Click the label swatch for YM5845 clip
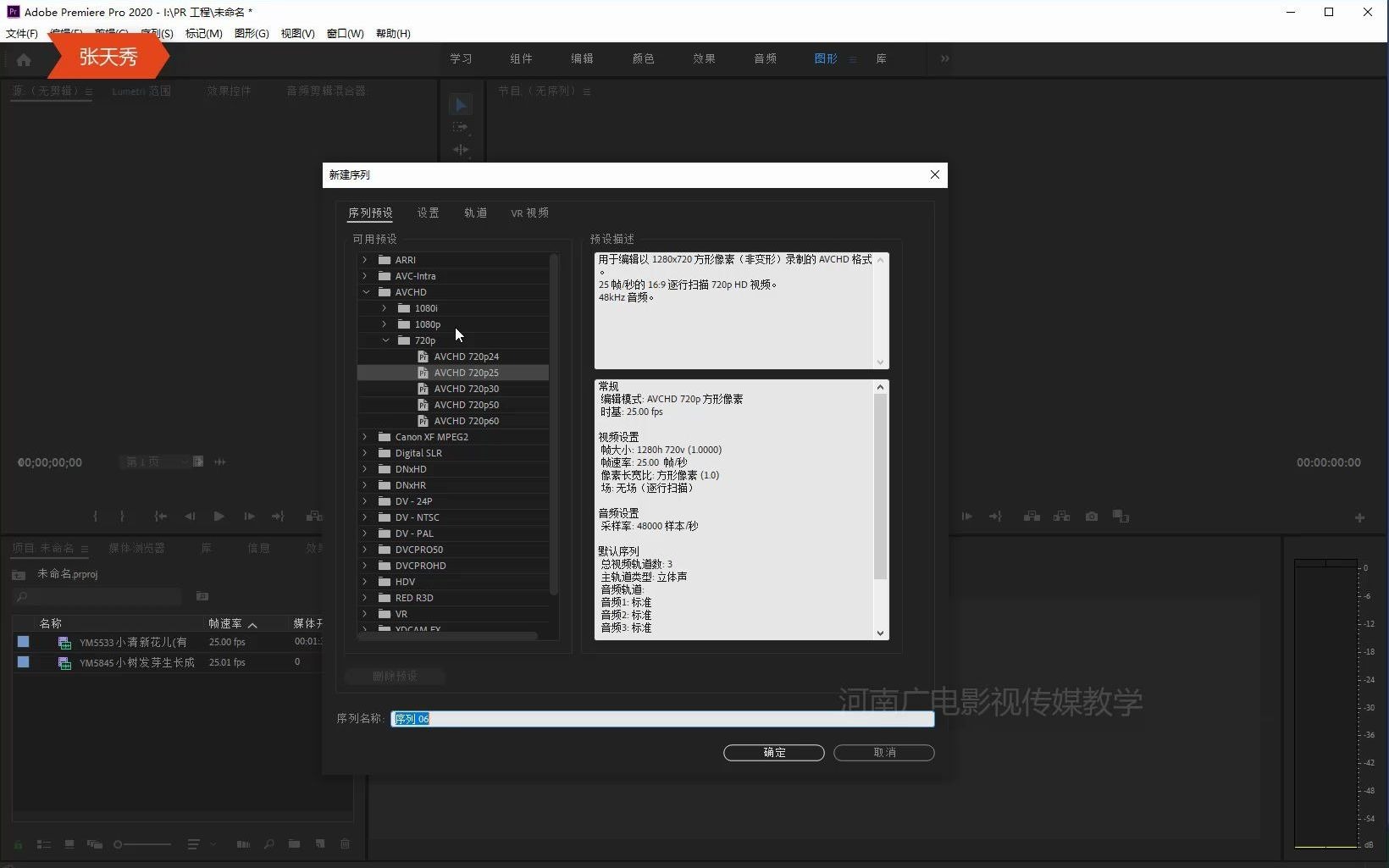 pyautogui.click(x=24, y=662)
